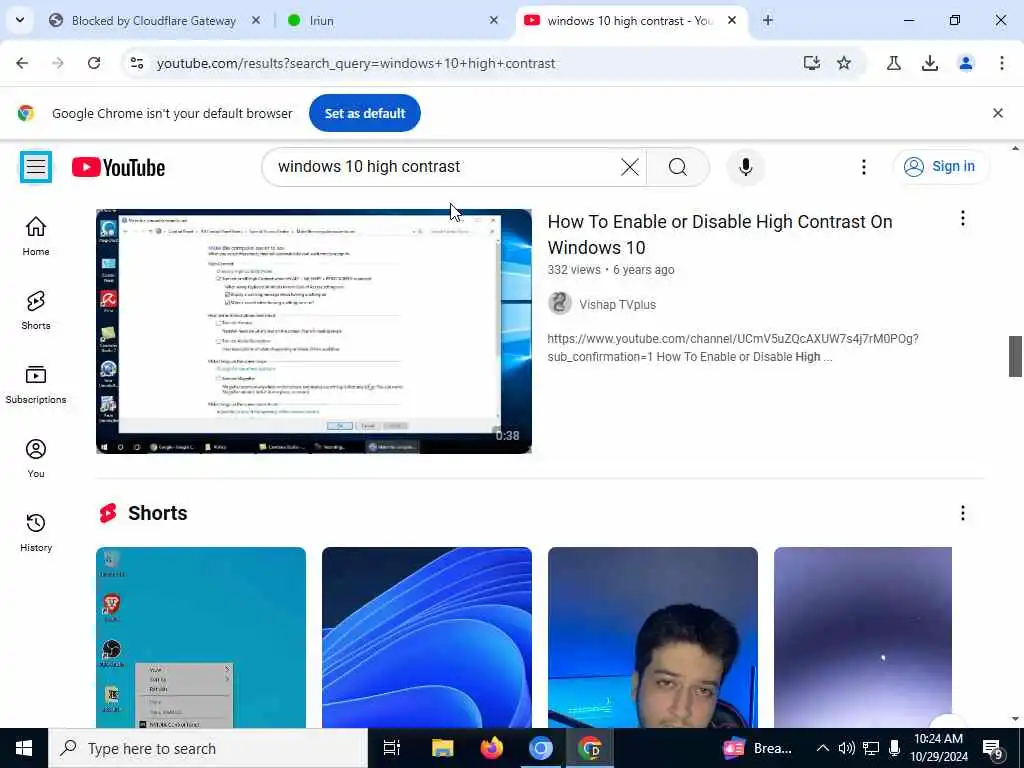Switch to Blocked by Cloudflare Gateway tab

tap(154, 21)
